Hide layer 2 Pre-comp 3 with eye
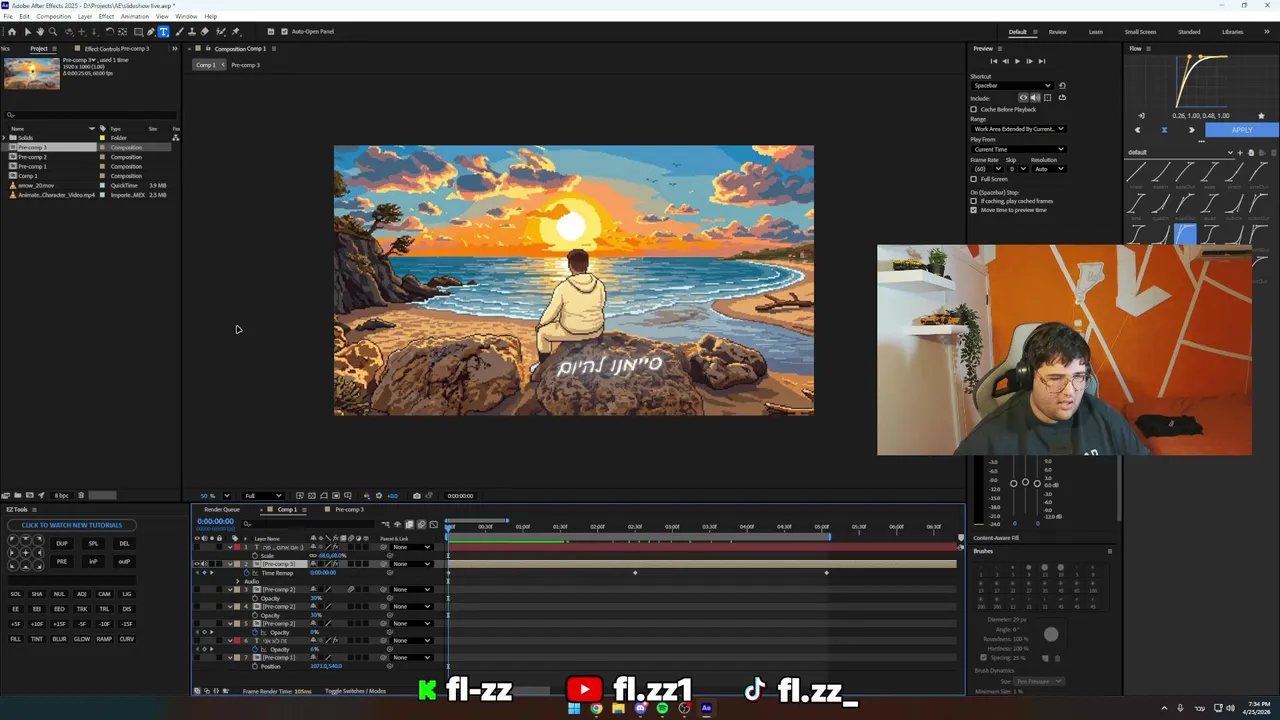This screenshot has height=720, width=1280. coord(197,564)
